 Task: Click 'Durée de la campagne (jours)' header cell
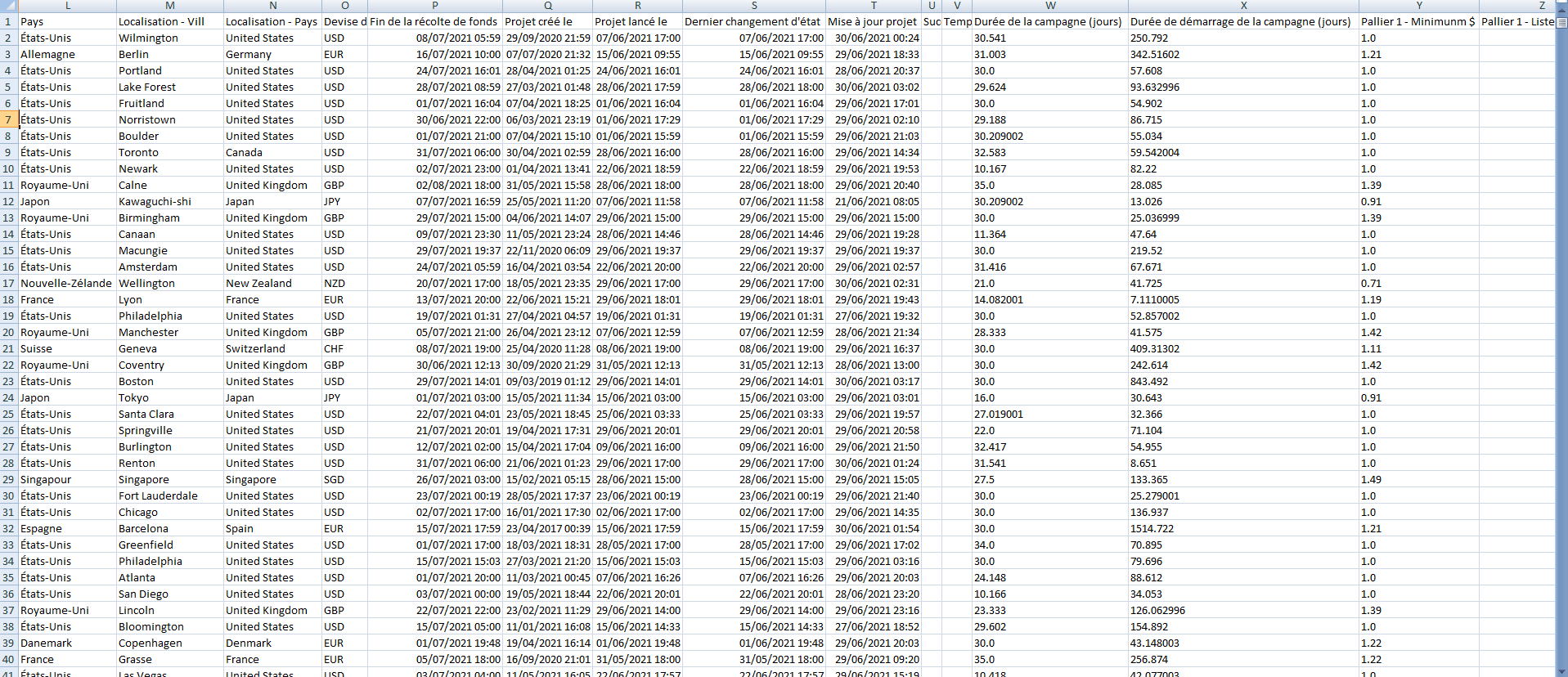tap(1050, 21)
